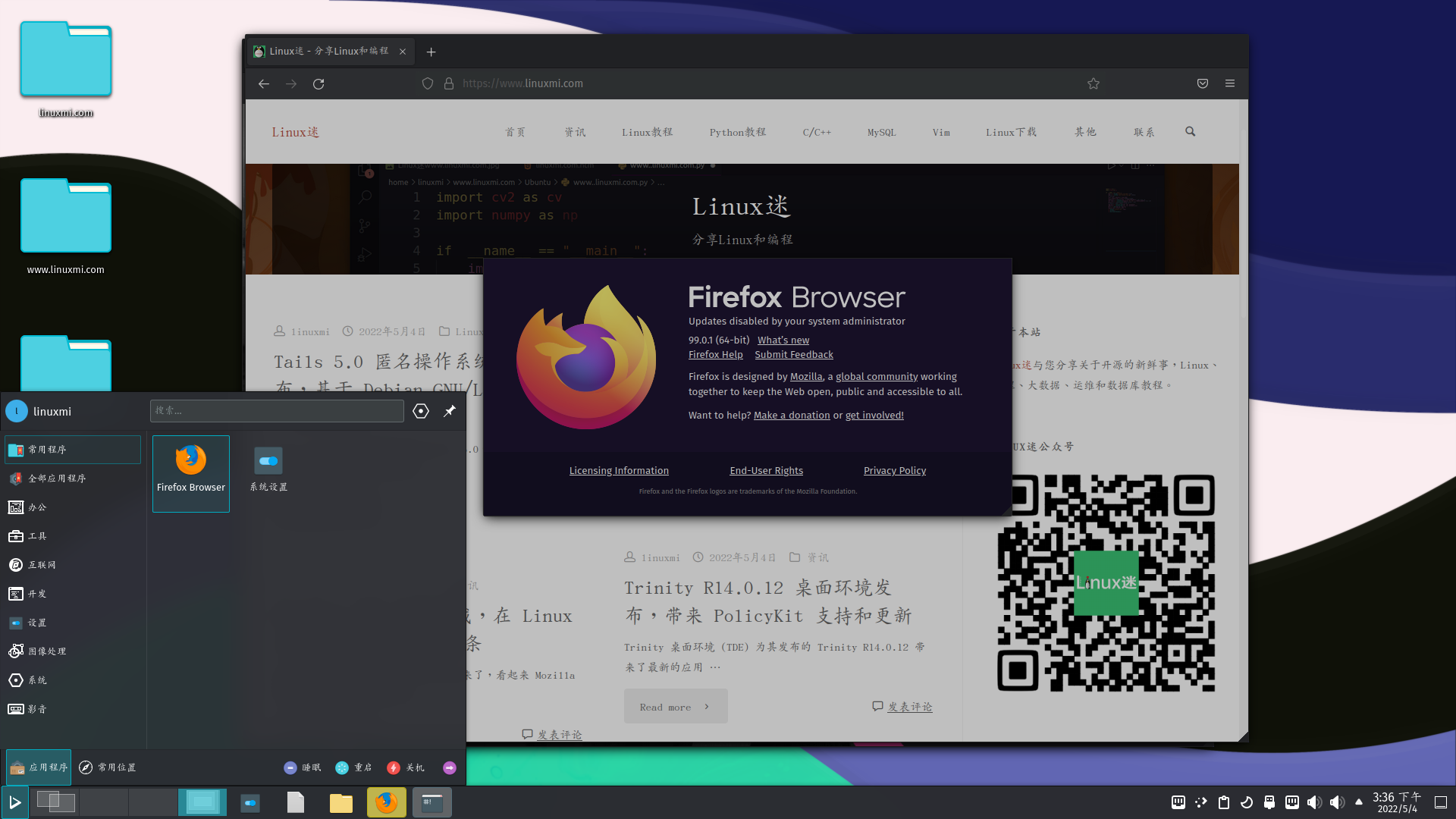Click the application launcher taskbar button

(x=14, y=802)
